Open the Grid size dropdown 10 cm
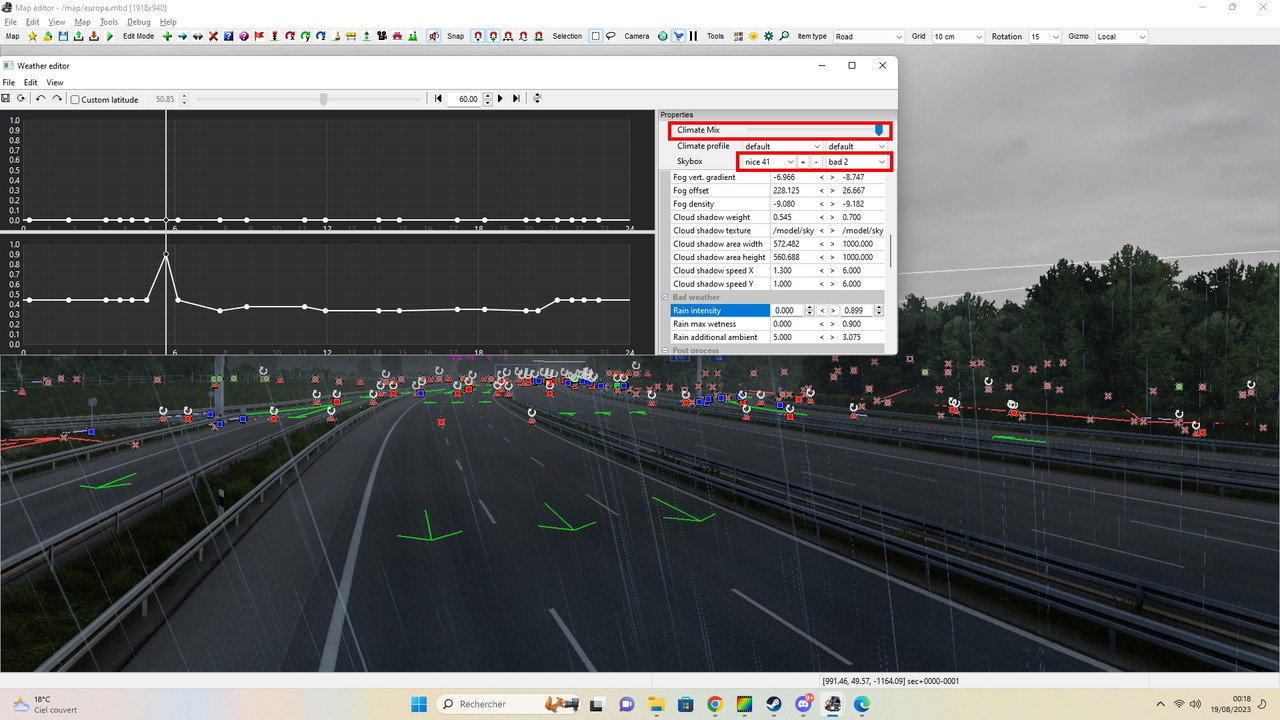The image size is (1280, 720). 959,37
